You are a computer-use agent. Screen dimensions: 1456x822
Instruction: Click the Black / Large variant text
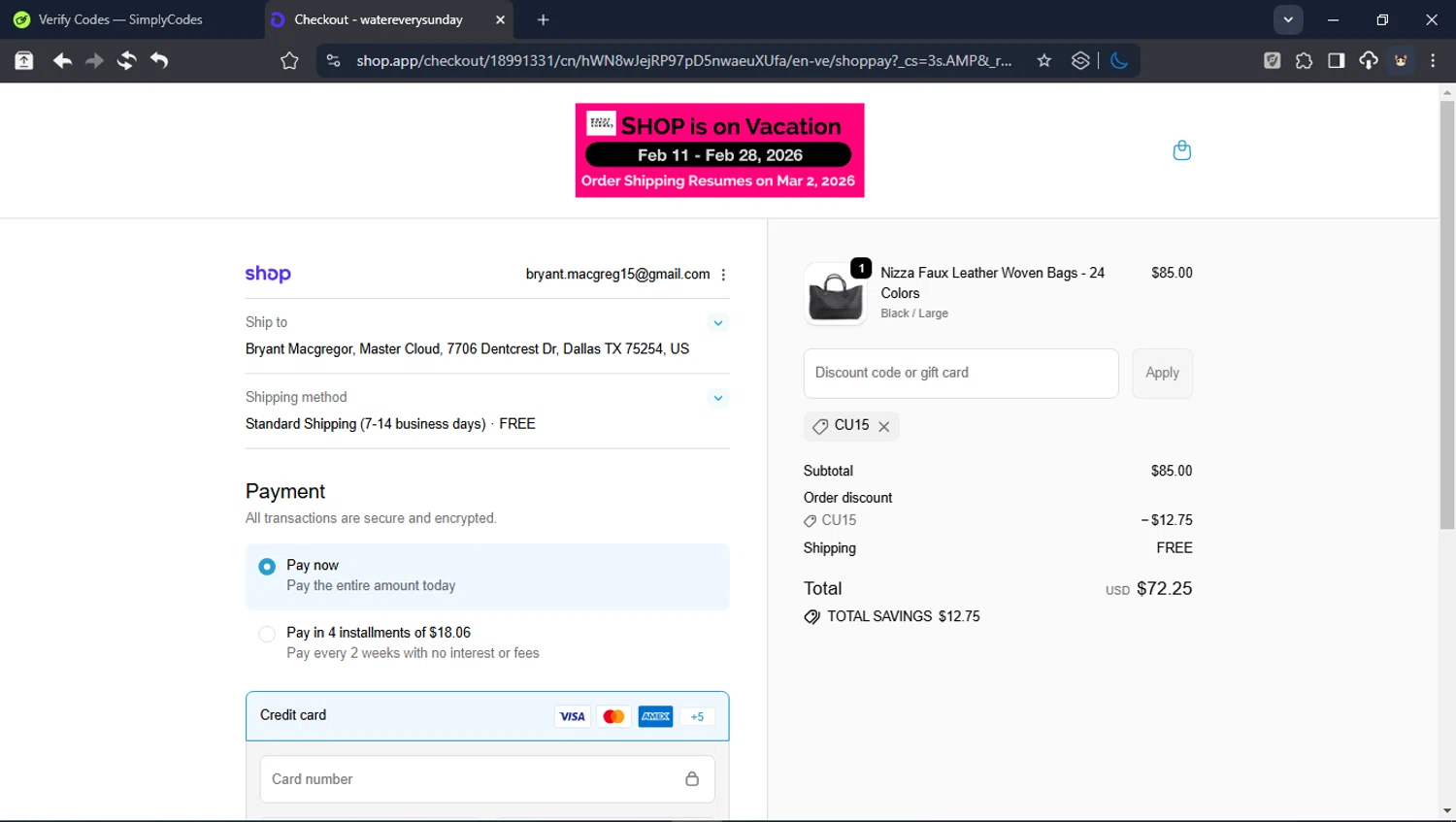[914, 313]
